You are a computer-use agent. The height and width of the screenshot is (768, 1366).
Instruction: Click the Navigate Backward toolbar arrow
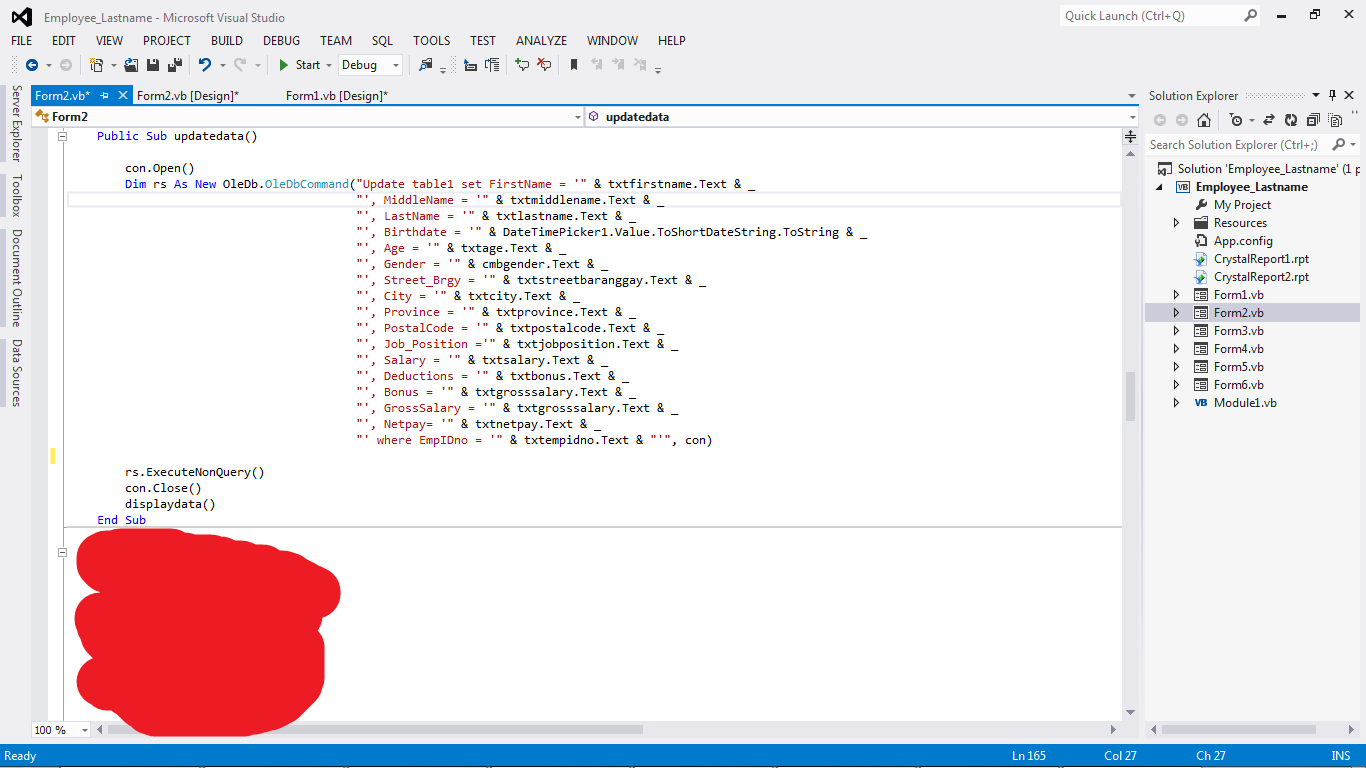[x=31, y=65]
